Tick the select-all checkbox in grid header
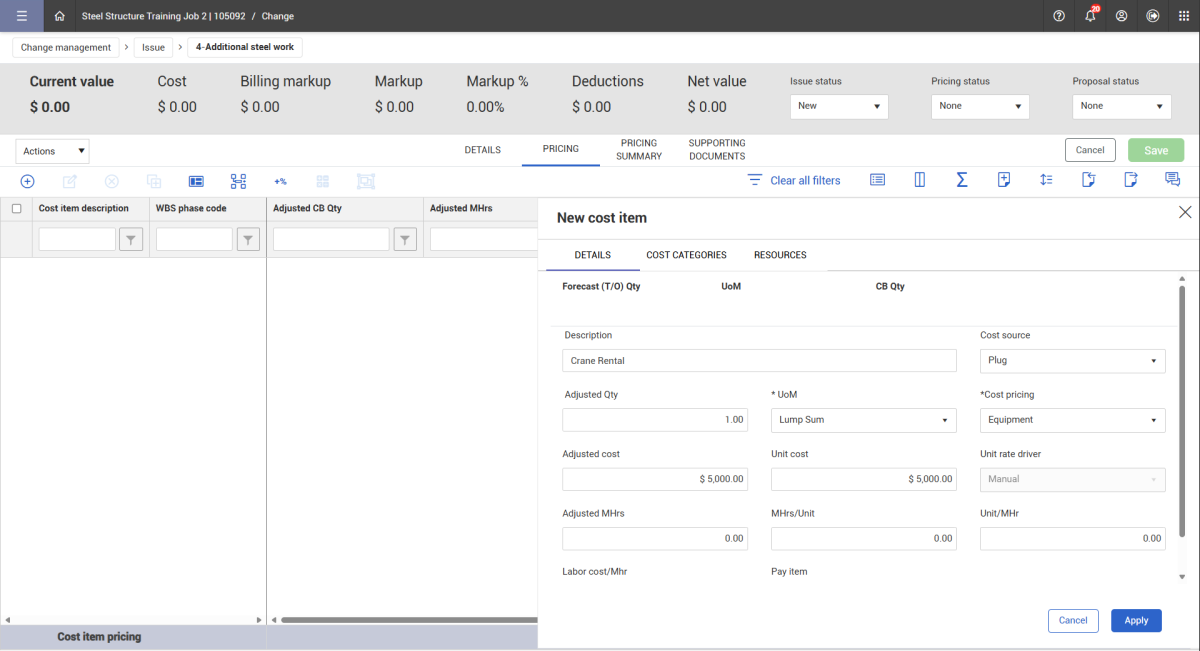The height and width of the screenshot is (651, 1200). 16,209
